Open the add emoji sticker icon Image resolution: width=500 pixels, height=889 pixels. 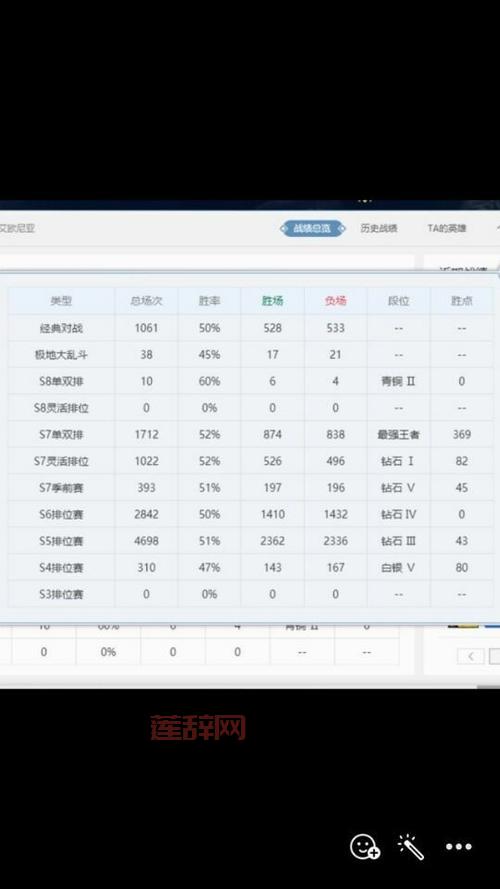coord(365,846)
